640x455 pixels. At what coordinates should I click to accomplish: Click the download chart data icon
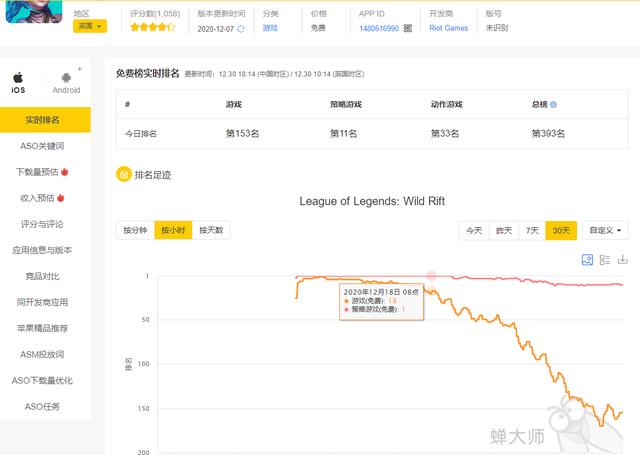pyautogui.click(x=622, y=260)
